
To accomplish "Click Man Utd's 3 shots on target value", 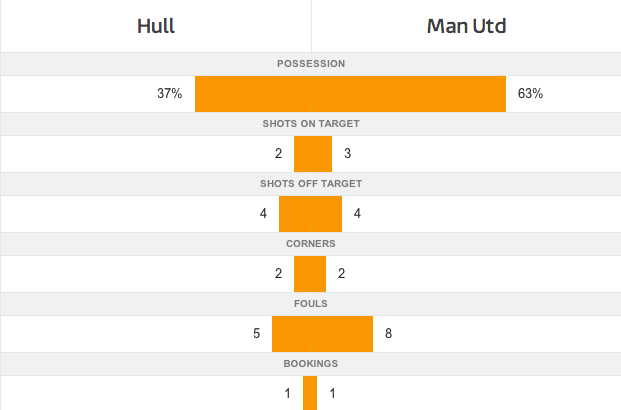I will pos(347,154).
